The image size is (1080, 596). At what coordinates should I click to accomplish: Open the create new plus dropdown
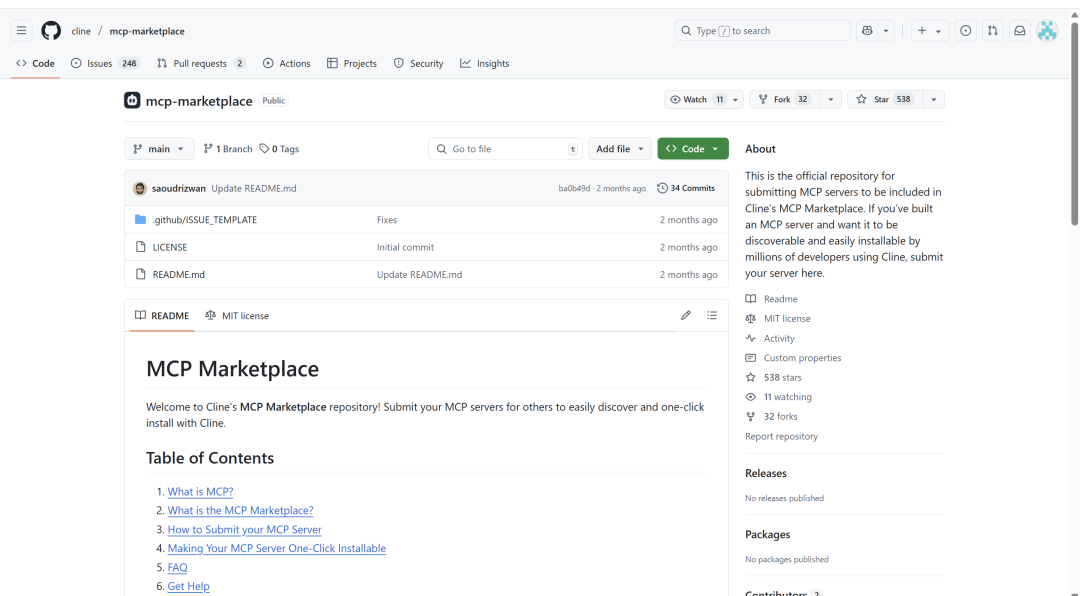(x=930, y=30)
